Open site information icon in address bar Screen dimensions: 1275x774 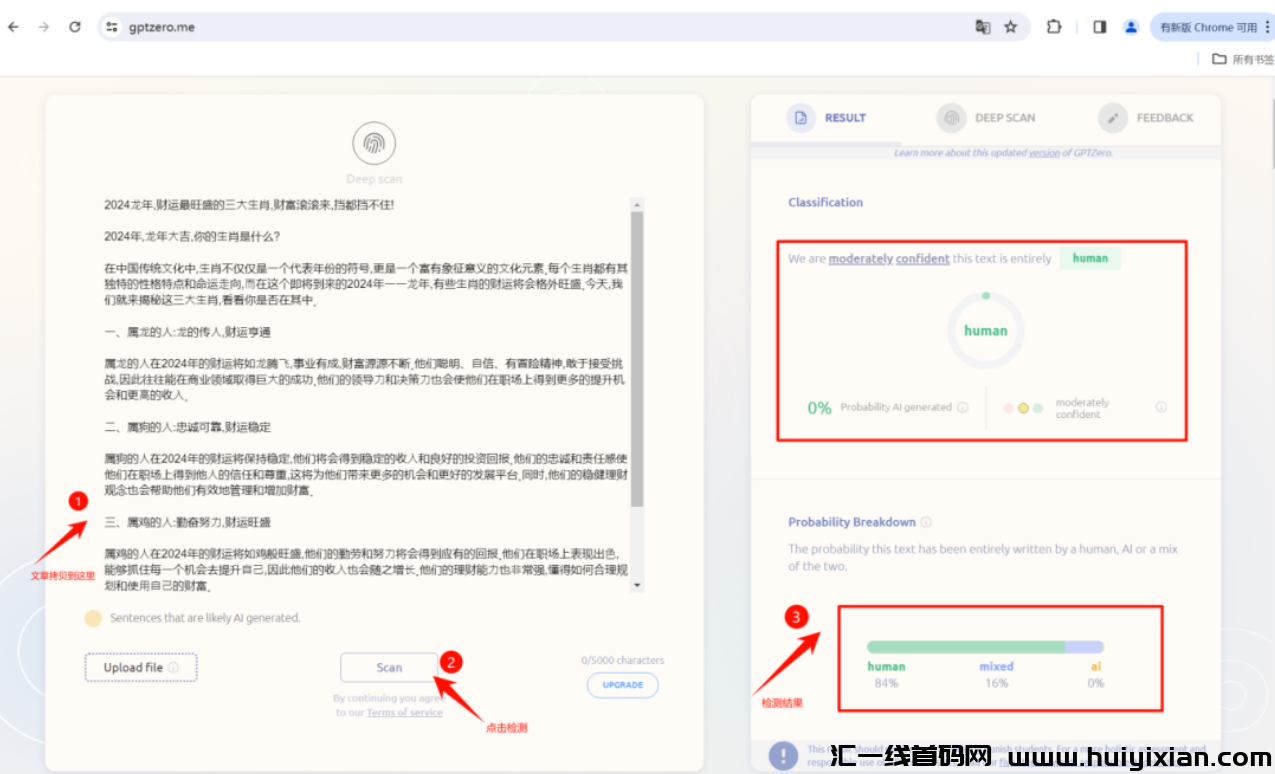click(x=114, y=27)
